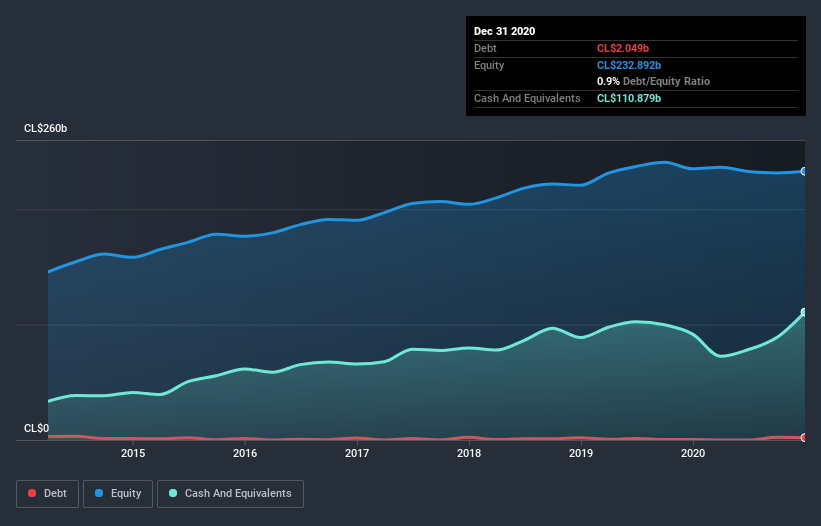
Task: Toggle the Equity series legend button
Action: click(118, 494)
